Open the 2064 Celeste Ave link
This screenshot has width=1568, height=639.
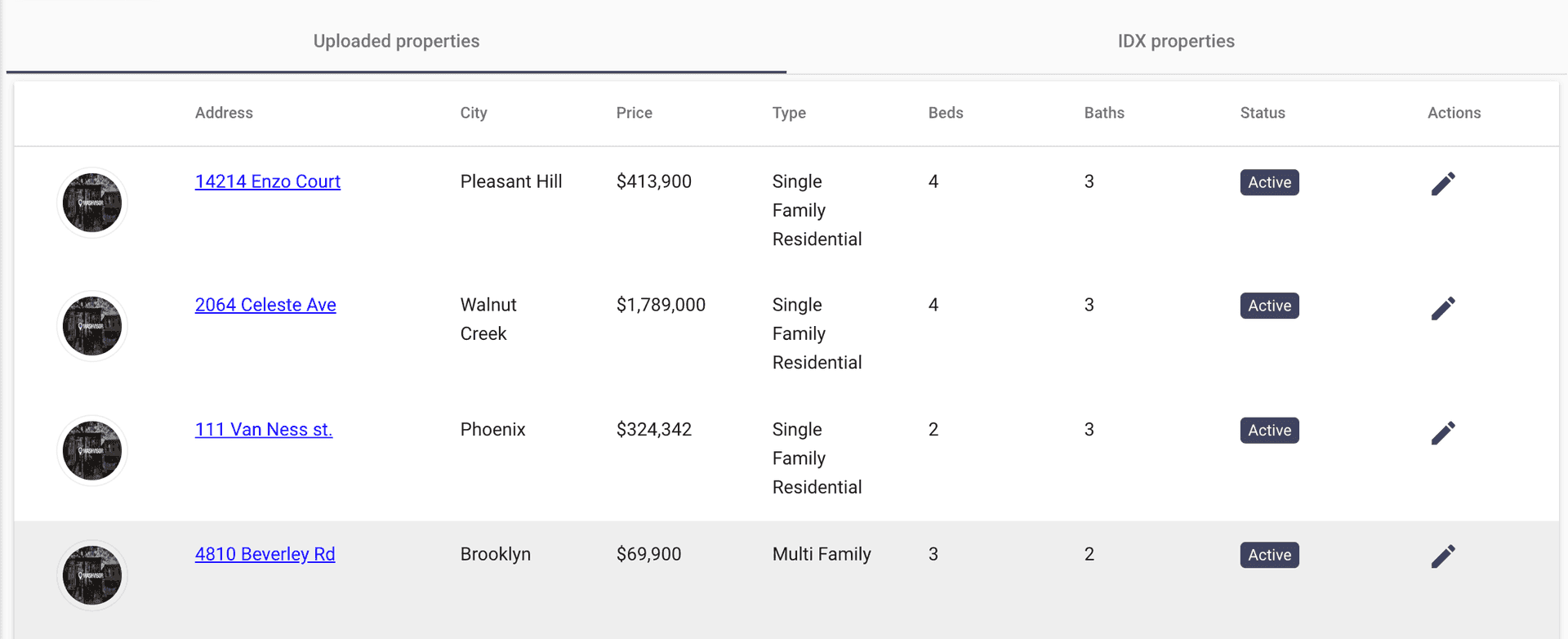[265, 305]
